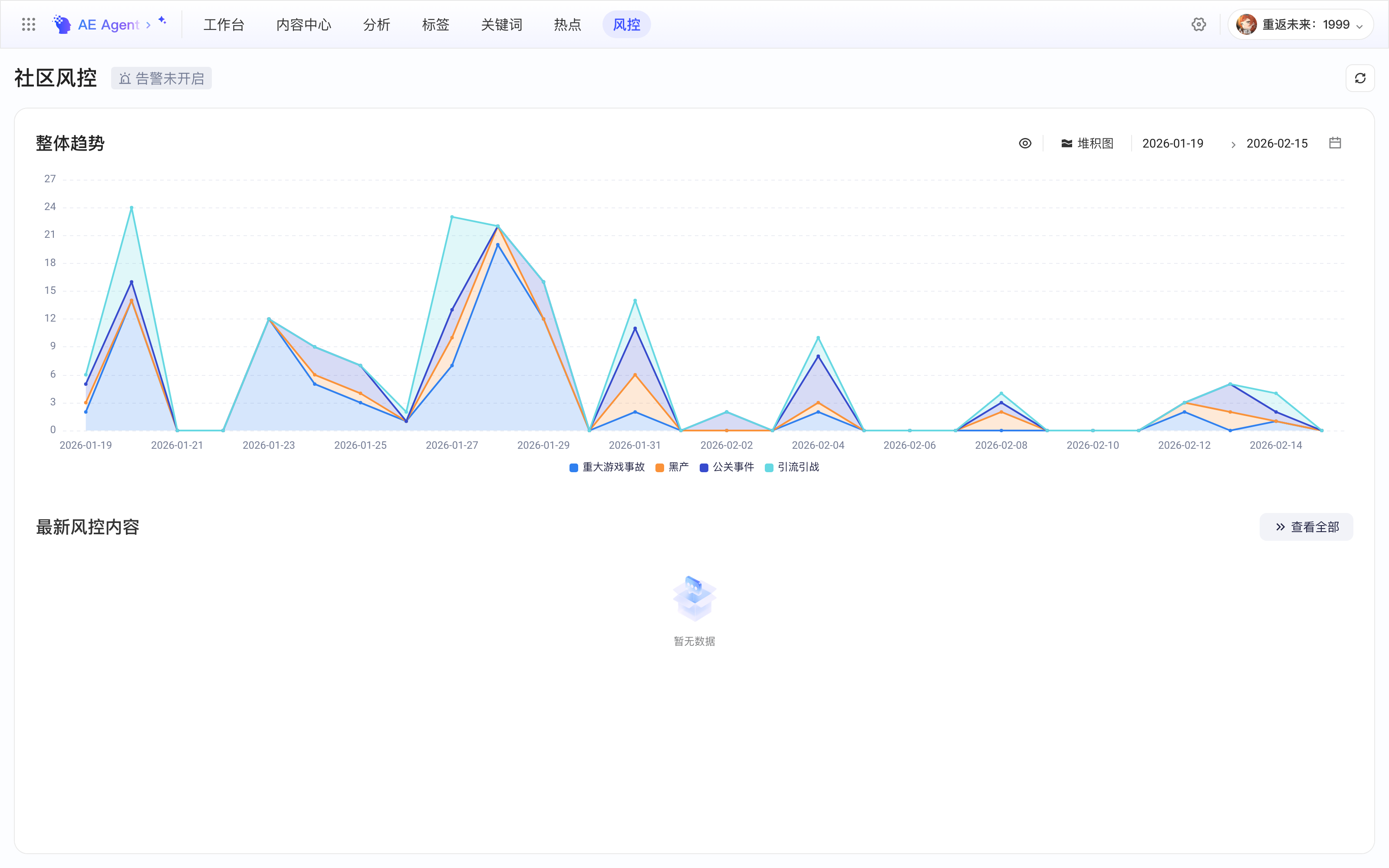Open settings via the gear icon
1389x868 pixels.
(x=1198, y=24)
